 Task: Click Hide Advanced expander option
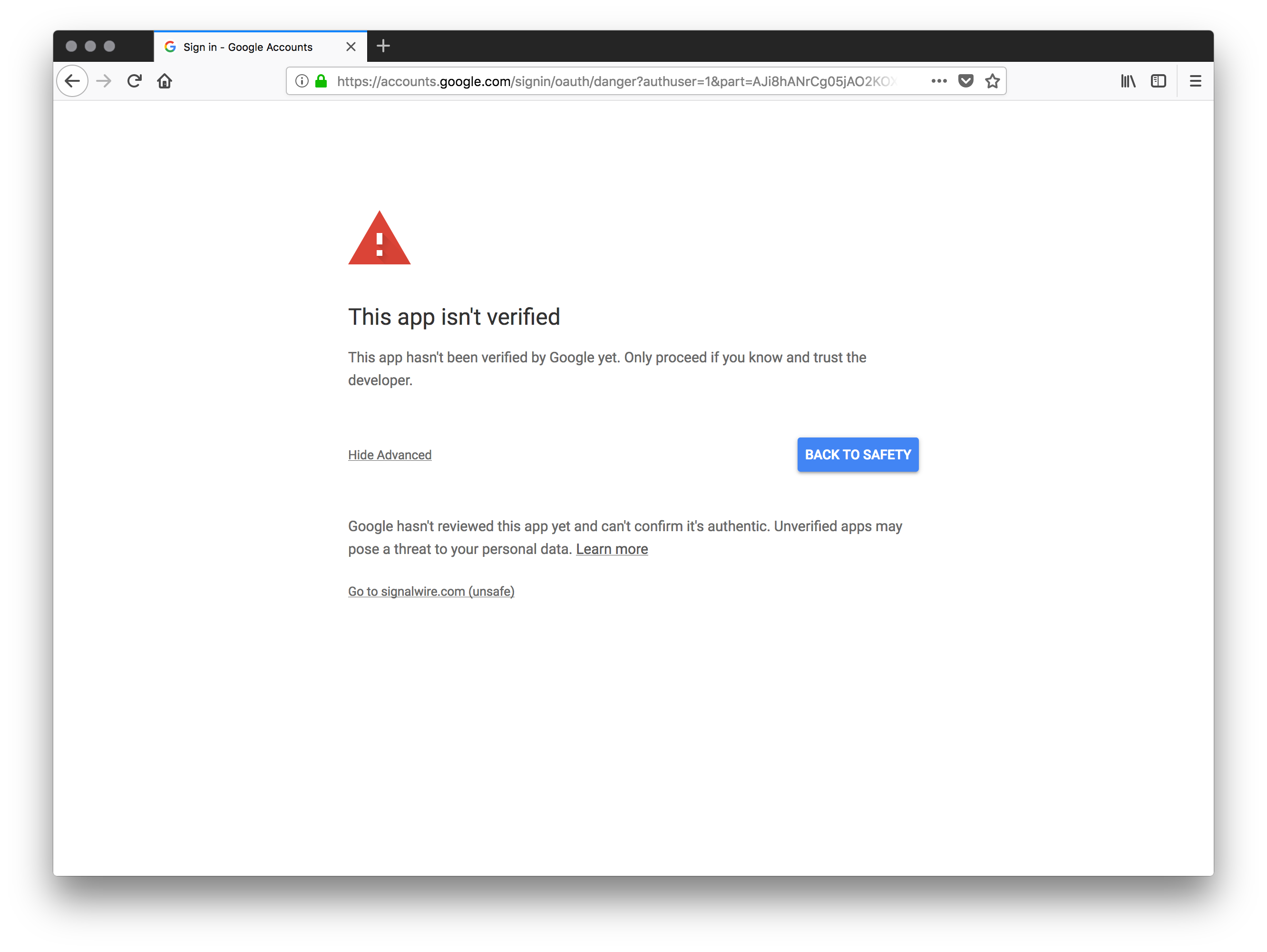click(390, 455)
